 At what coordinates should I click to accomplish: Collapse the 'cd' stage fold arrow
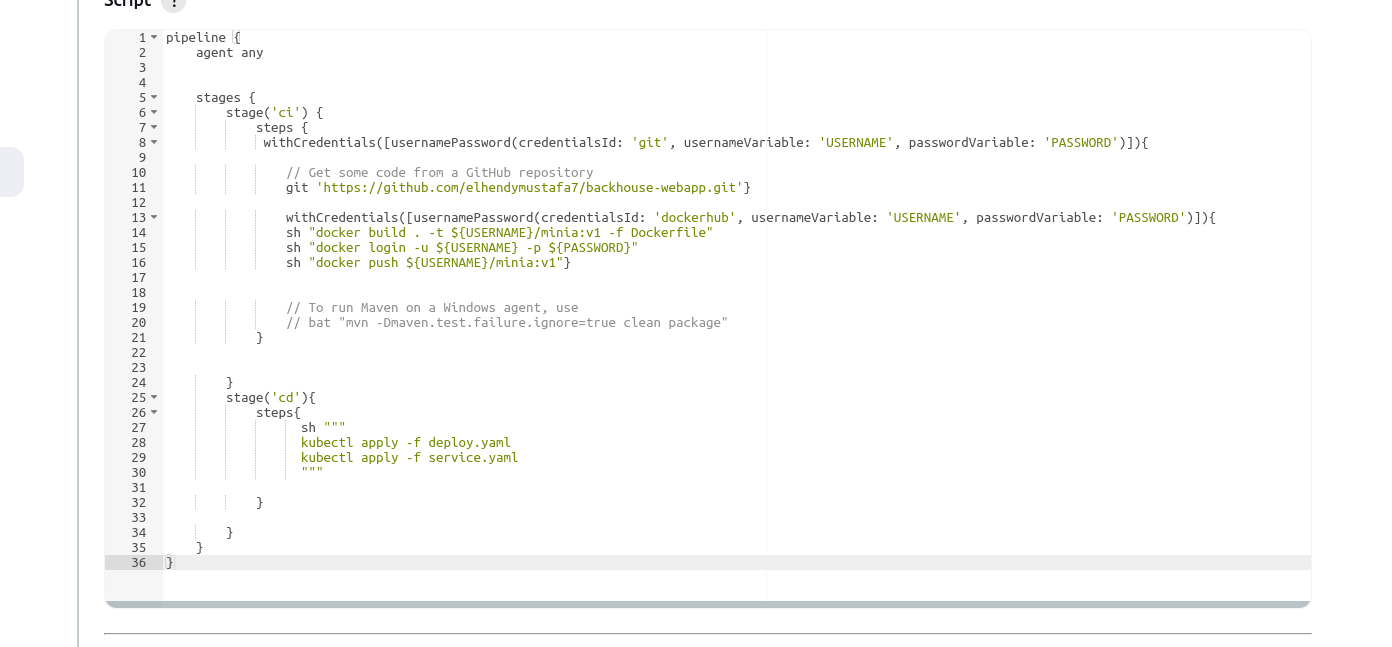pyautogui.click(x=152, y=397)
